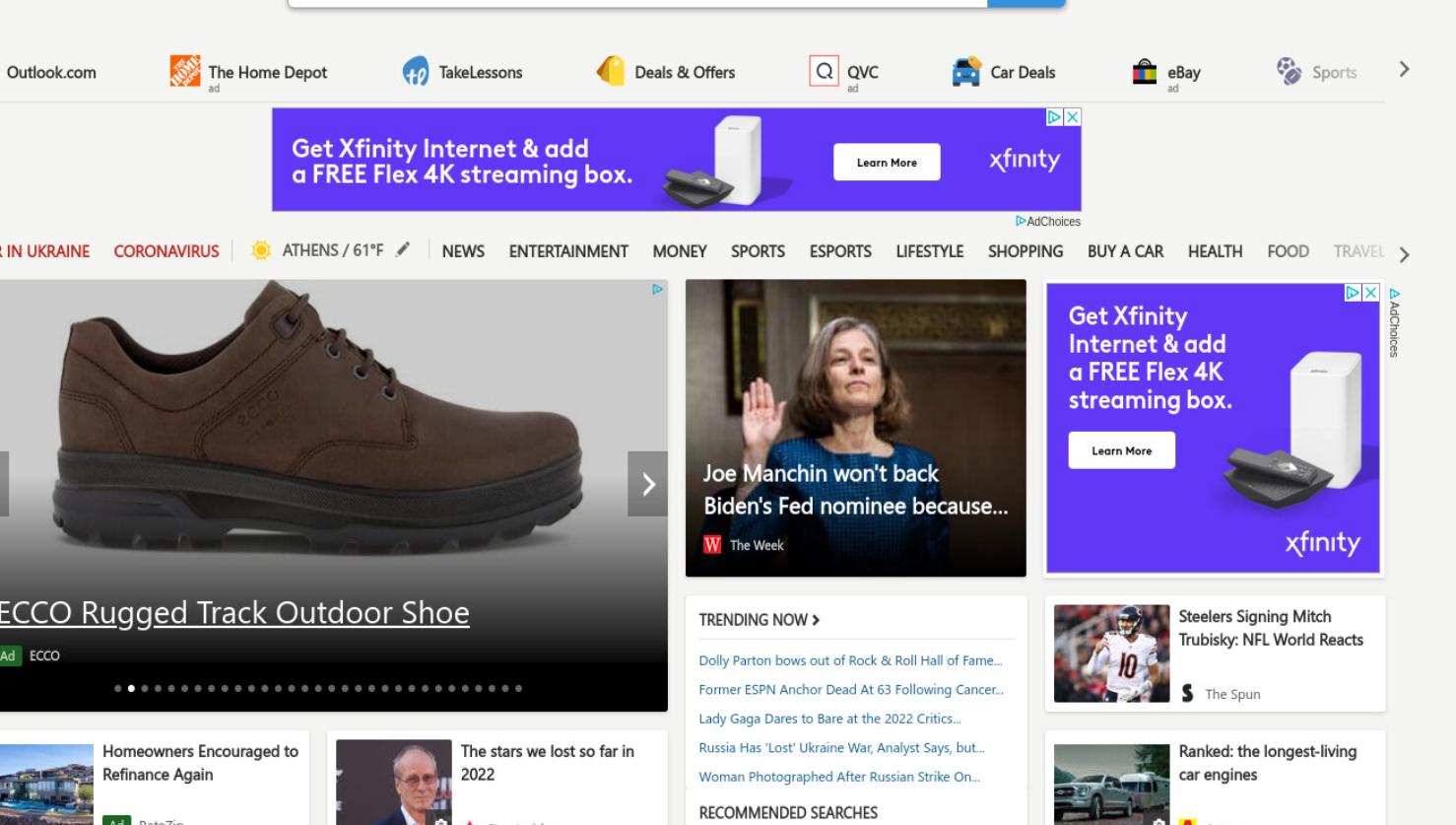The height and width of the screenshot is (825, 1456).
Task: Close the sidebar Xfinity ad
Action: 1370,293
